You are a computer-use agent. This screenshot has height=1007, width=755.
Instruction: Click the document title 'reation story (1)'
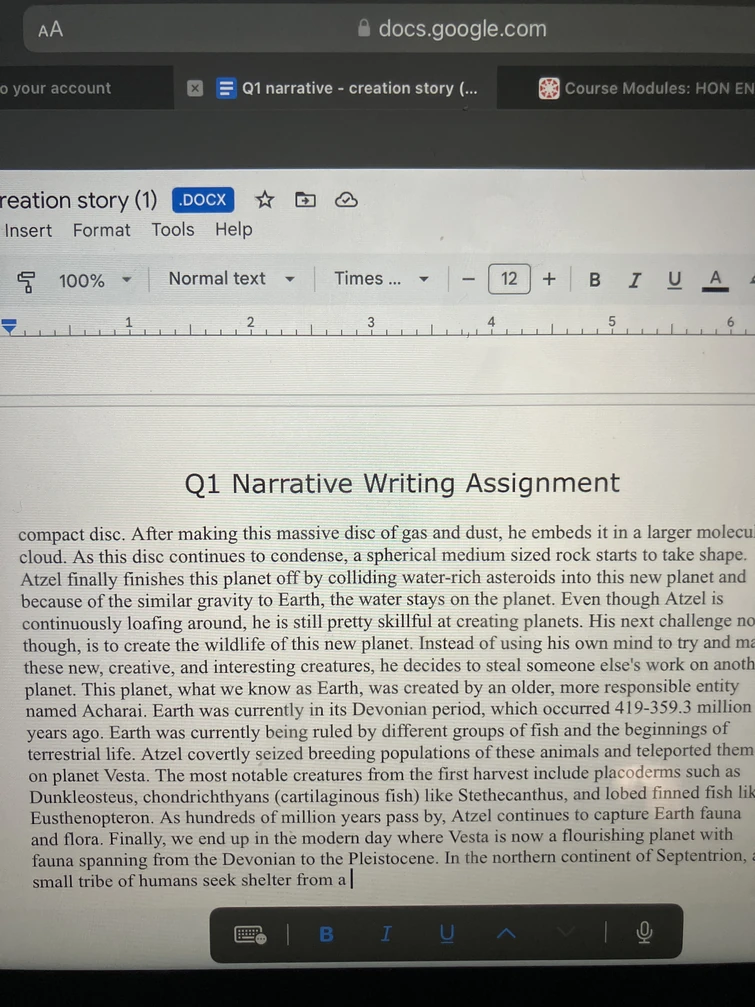click(78, 200)
